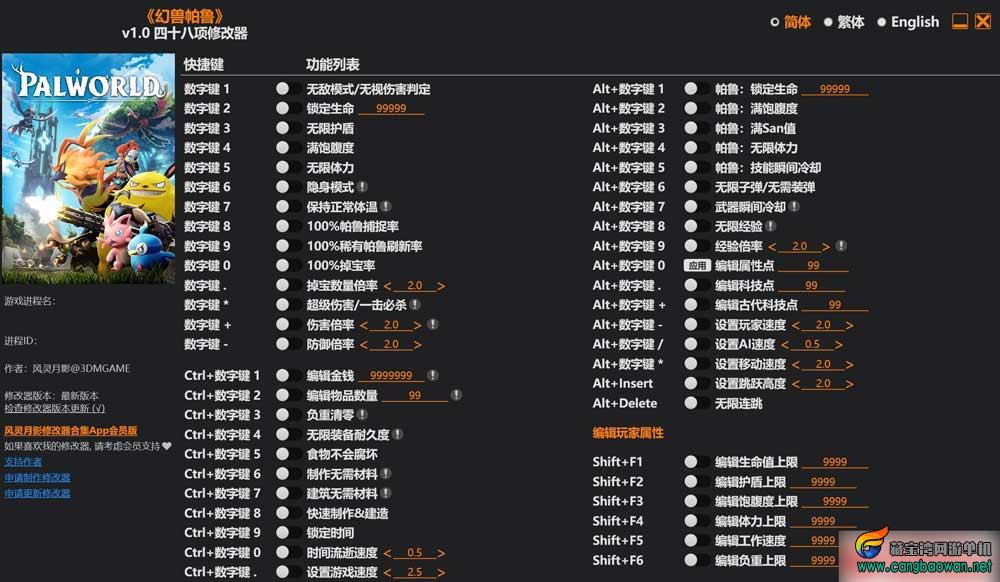Increase 掉宝数量倍率 with right arrow
The width and height of the screenshot is (1000, 582).
[x=441, y=286]
